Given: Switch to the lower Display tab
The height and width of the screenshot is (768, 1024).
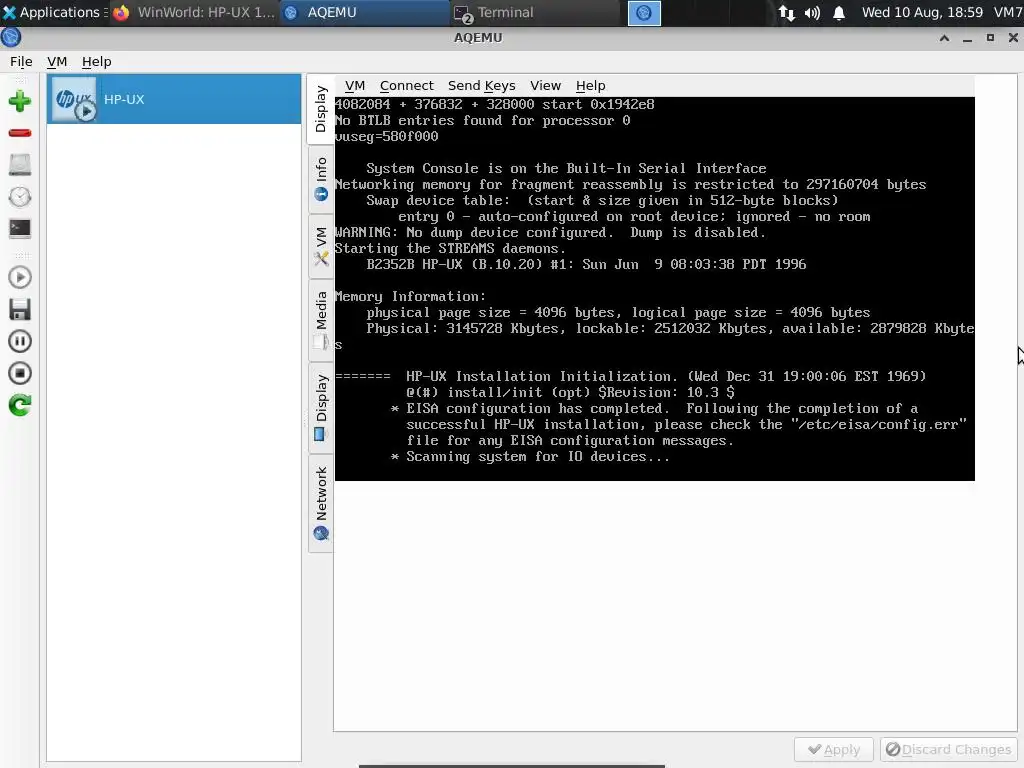Looking at the screenshot, I should tap(321, 408).
